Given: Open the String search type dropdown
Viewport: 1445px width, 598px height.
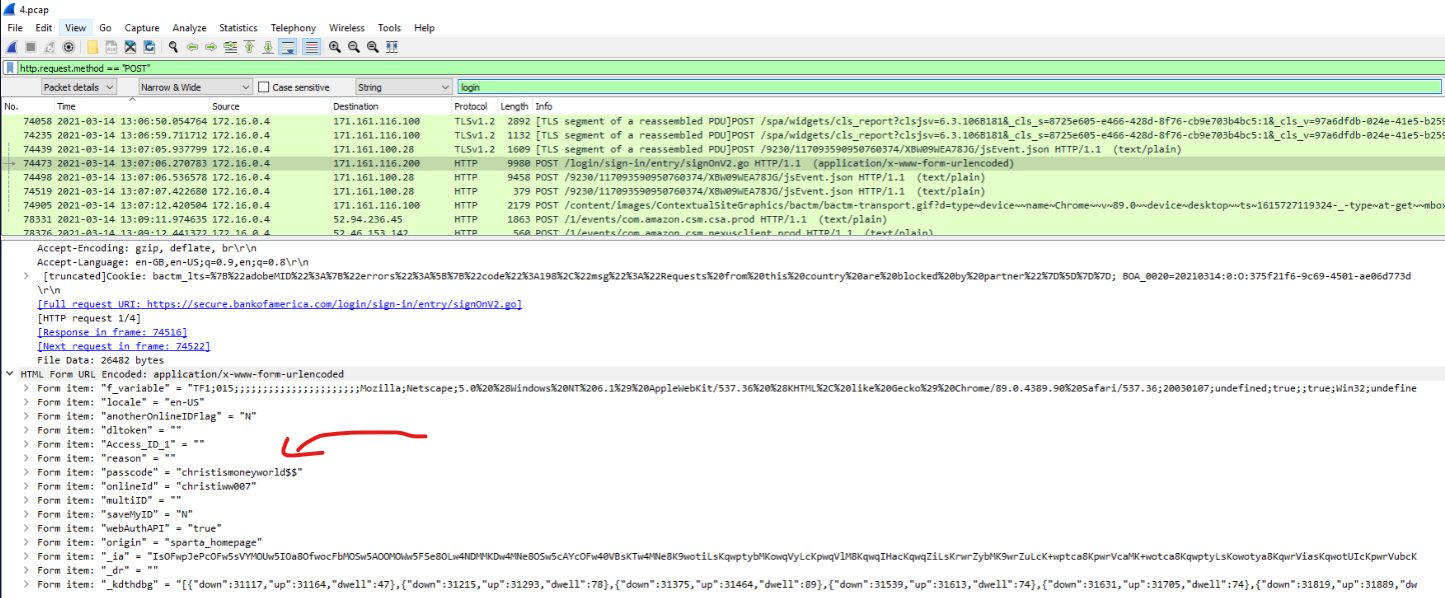Looking at the screenshot, I should [402, 88].
